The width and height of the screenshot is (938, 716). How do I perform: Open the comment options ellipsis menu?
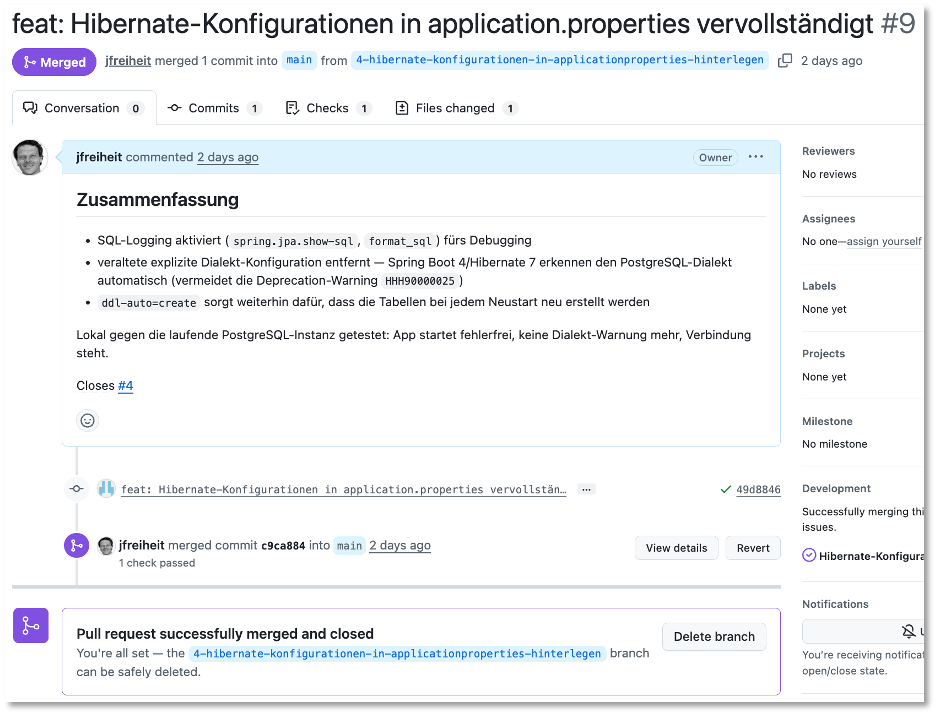click(756, 157)
